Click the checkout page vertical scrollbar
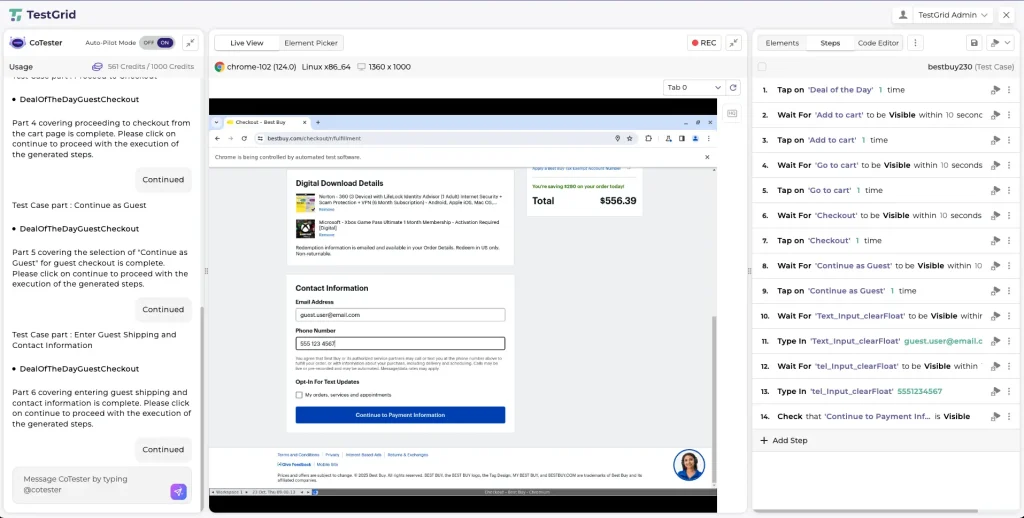The height and width of the screenshot is (518, 1024). pyautogui.click(x=712, y=398)
